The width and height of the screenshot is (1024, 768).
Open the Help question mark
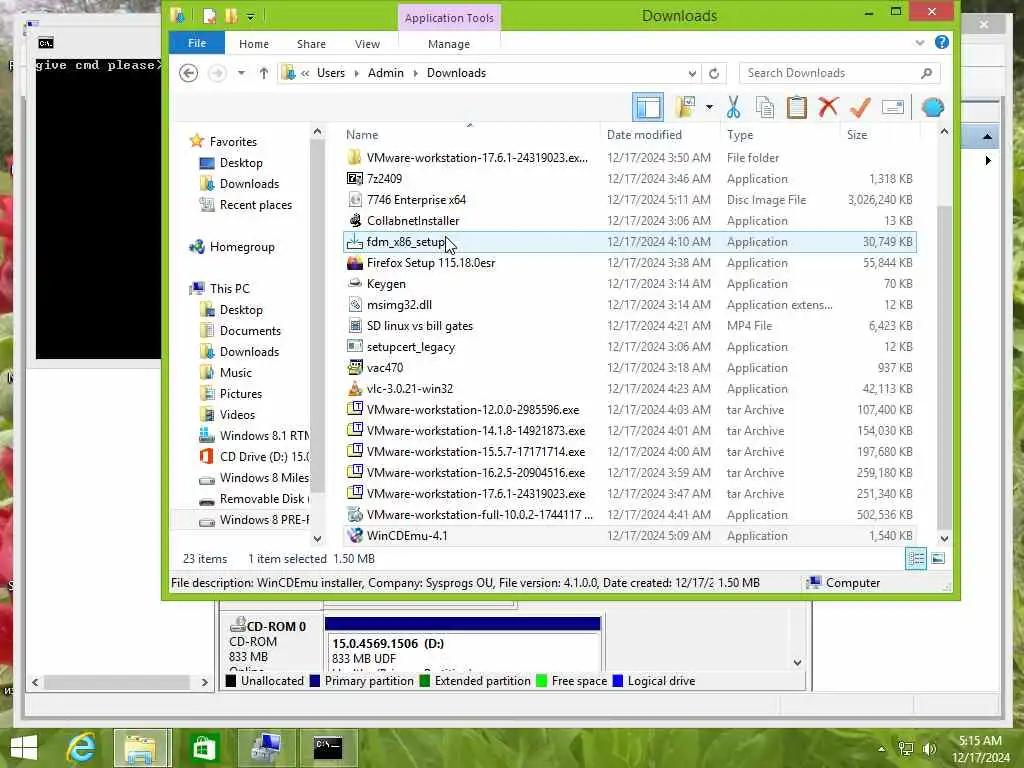tap(942, 42)
